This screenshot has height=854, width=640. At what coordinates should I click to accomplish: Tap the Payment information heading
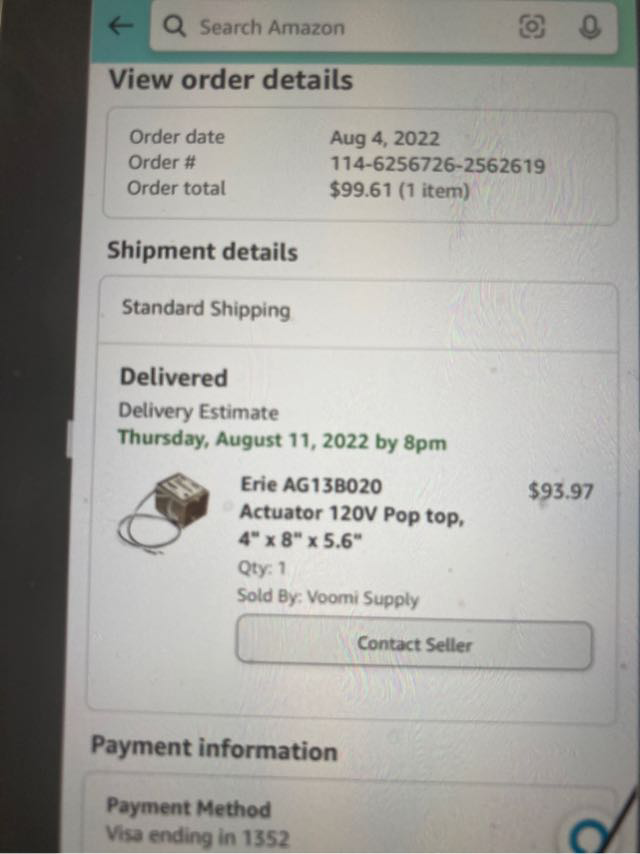click(x=214, y=748)
